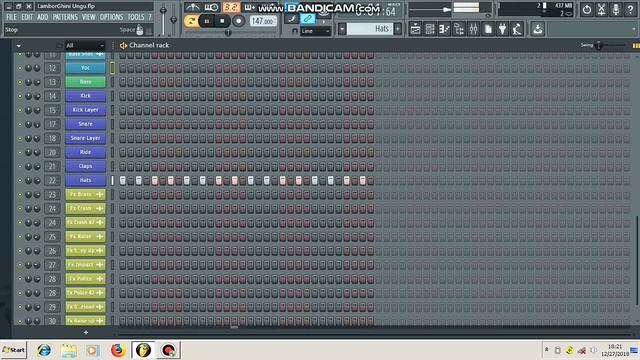640x360 pixels.
Task: Click the Hats pattern name field
Action: 370,29
